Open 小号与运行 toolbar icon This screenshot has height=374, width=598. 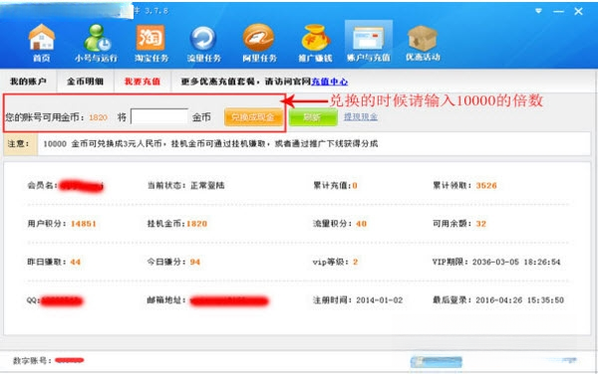[x=96, y=43]
